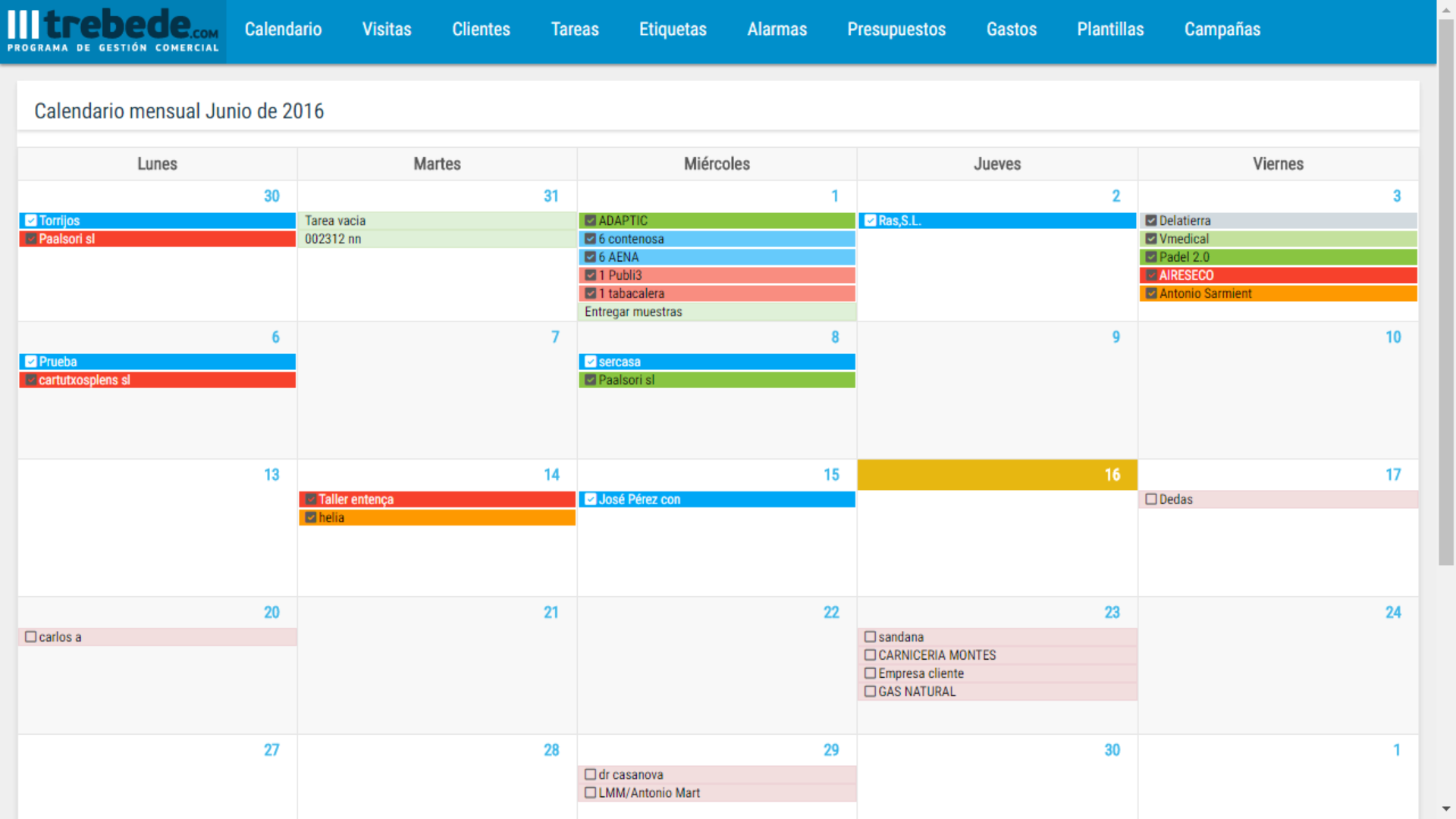Open the Visitas section

click(x=387, y=29)
